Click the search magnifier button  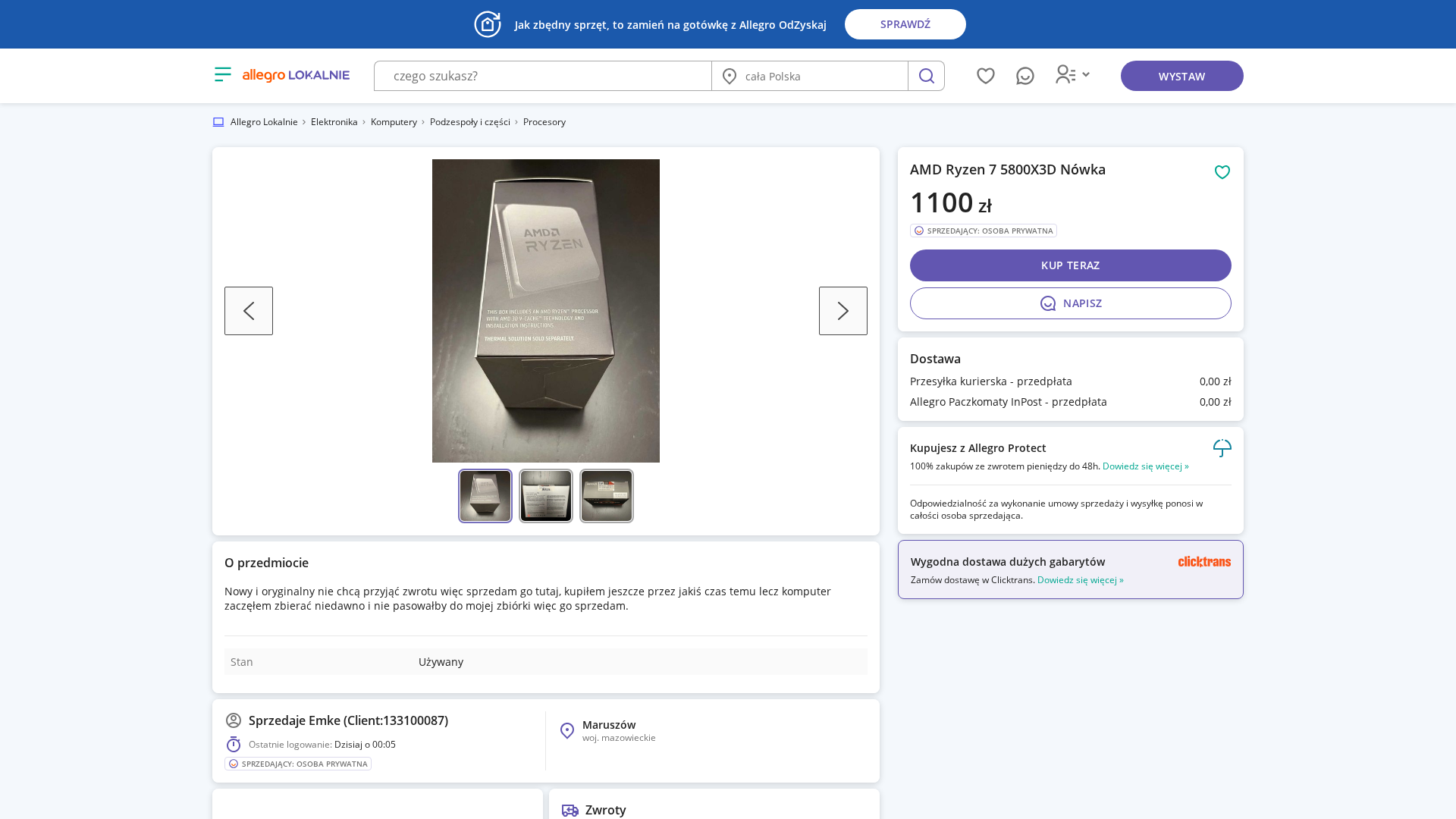click(926, 76)
